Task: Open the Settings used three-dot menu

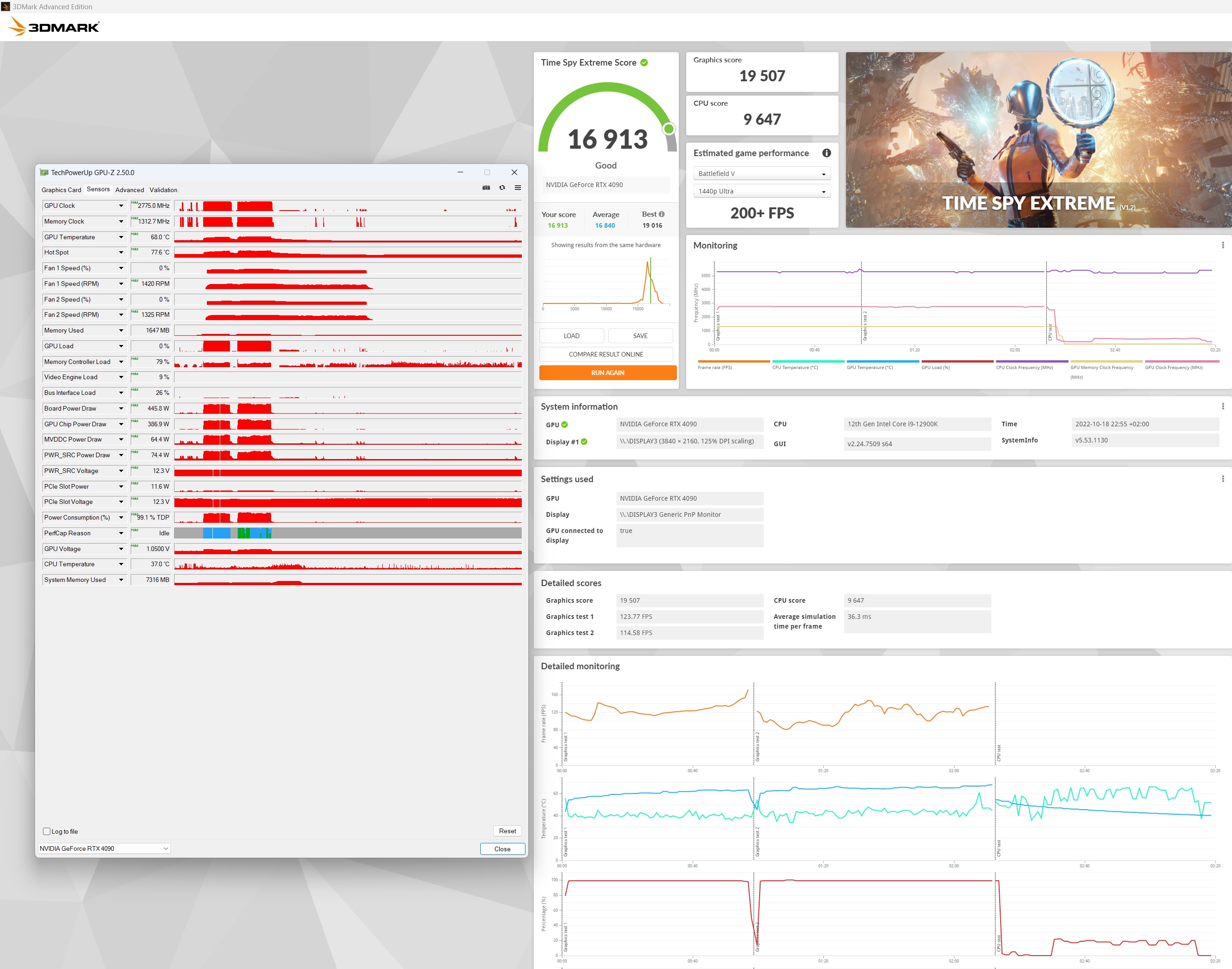Action: [x=1222, y=479]
